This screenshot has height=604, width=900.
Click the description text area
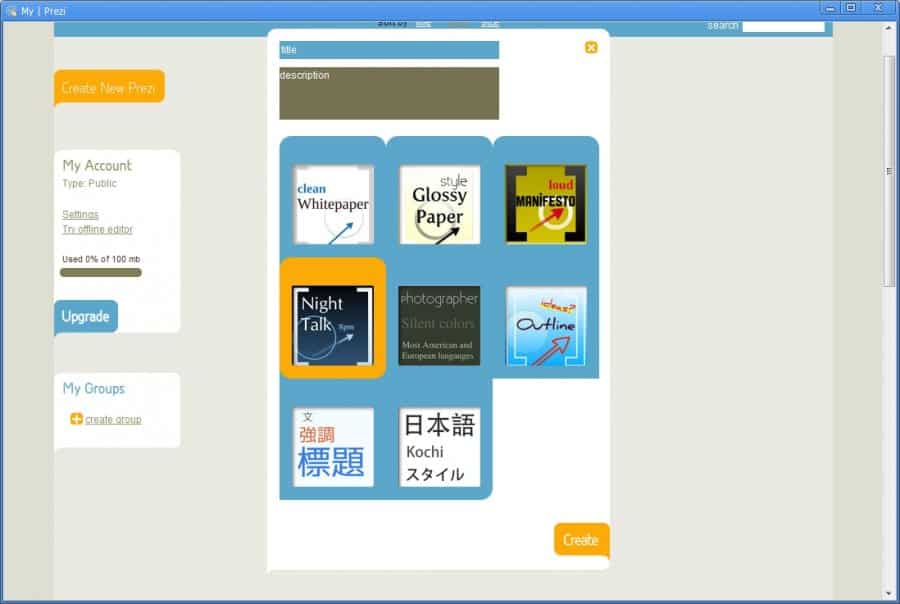[389, 94]
